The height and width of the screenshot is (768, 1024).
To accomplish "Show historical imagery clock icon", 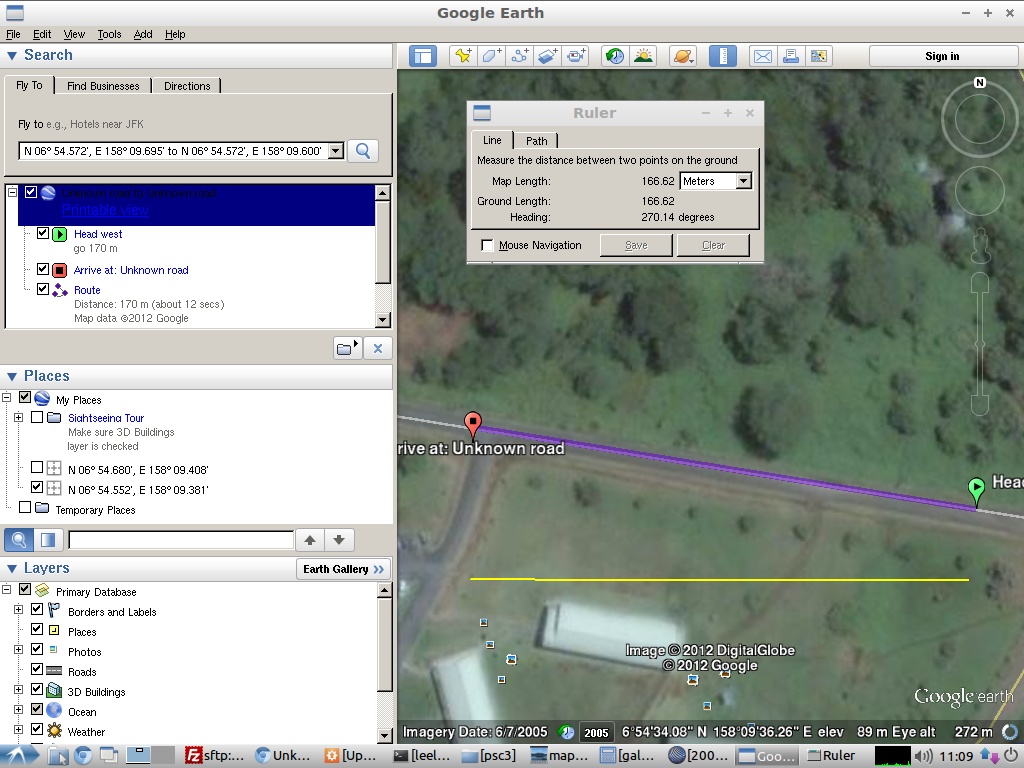I will [x=615, y=56].
